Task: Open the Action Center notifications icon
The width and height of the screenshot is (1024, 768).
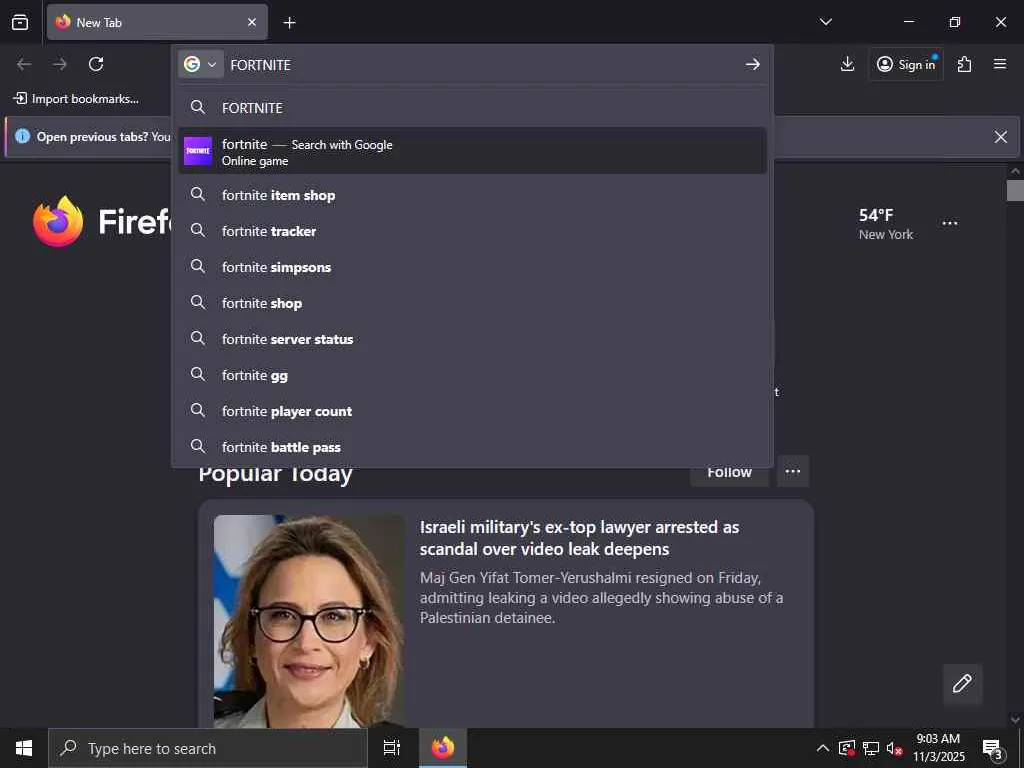Action: (992, 748)
